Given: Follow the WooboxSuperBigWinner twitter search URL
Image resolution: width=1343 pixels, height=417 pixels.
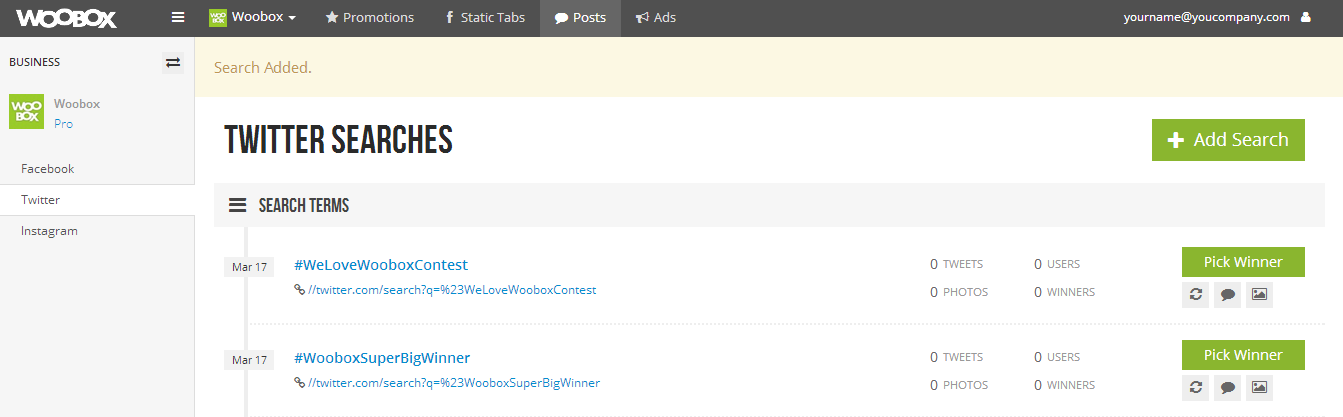Looking at the screenshot, I should [x=454, y=383].
